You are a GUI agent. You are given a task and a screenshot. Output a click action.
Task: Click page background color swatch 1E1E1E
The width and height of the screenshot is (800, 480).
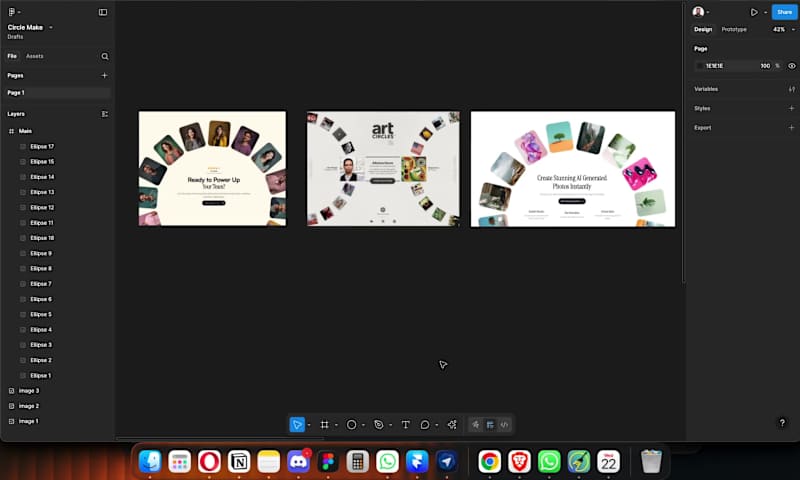(x=699, y=66)
